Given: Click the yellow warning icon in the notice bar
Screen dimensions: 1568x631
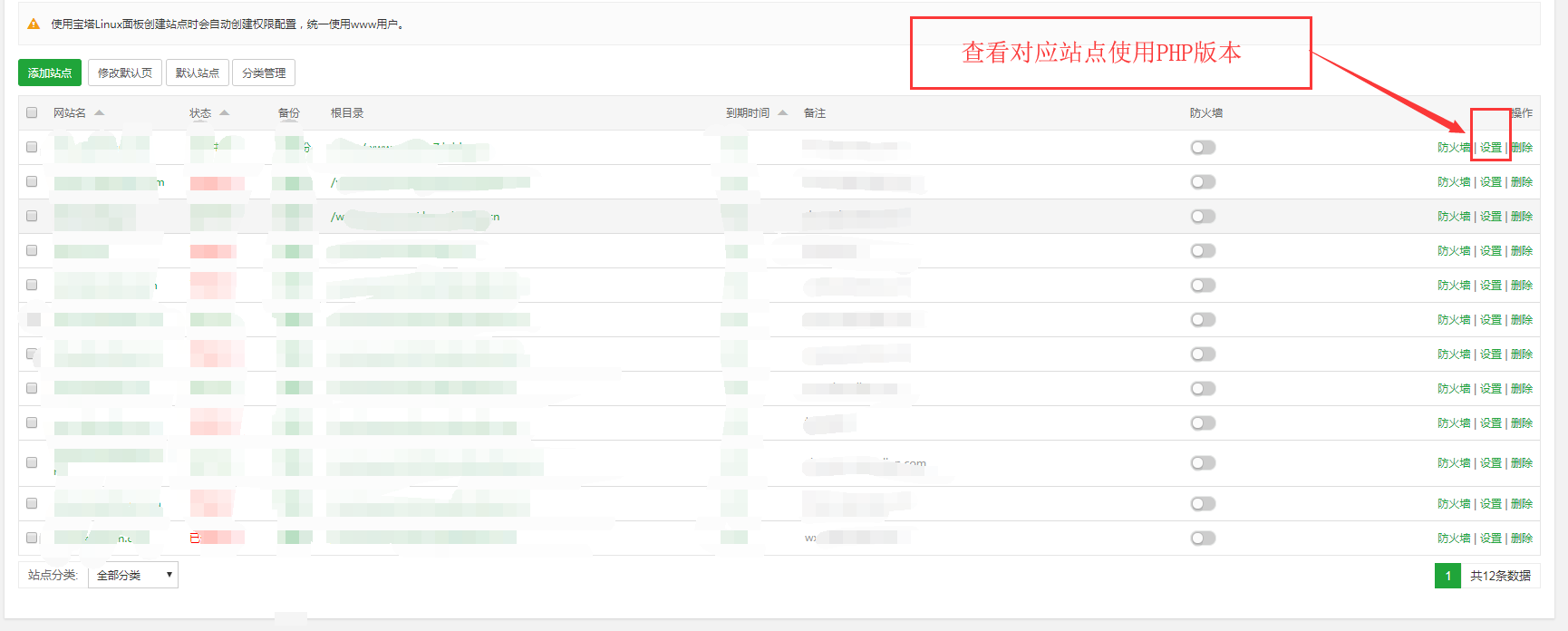Looking at the screenshot, I should [34, 24].
